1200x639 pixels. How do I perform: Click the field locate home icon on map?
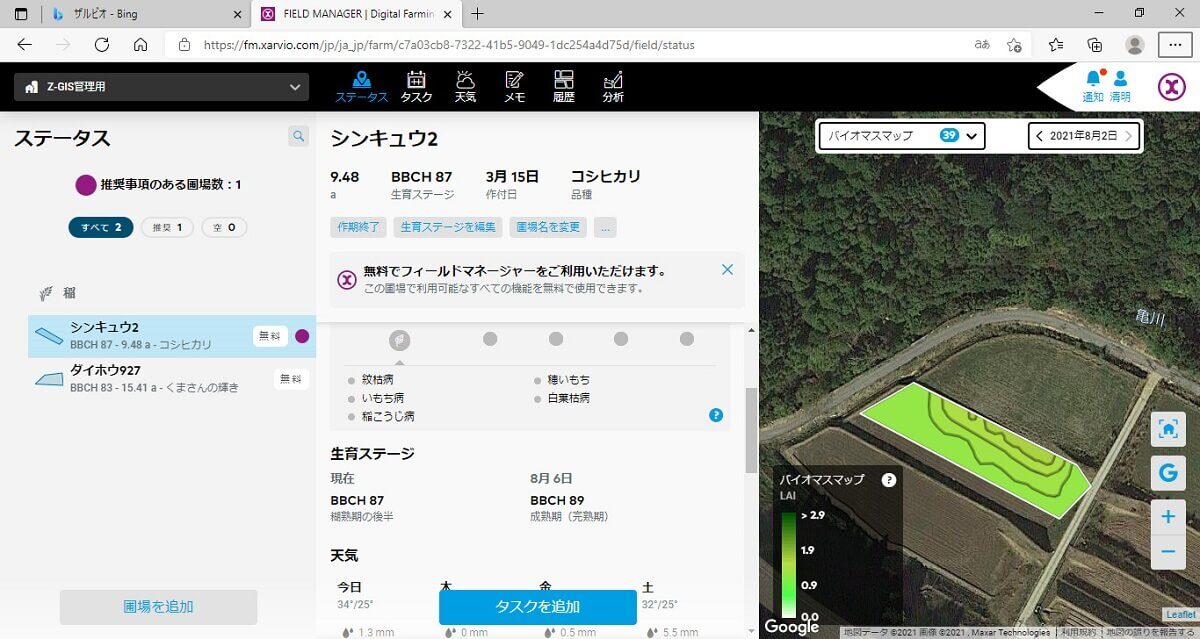pyautogui.click(x=1168, y=428)
